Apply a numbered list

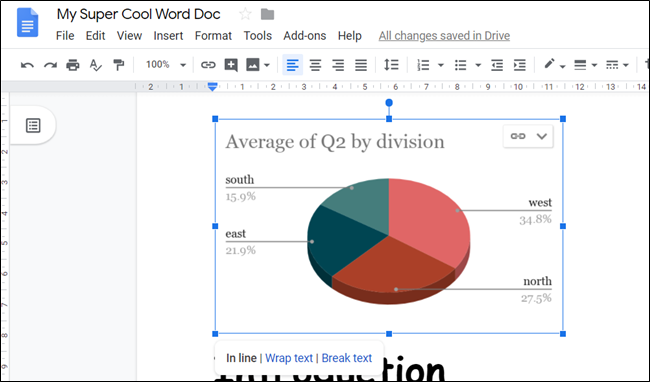tap(423, 65)
